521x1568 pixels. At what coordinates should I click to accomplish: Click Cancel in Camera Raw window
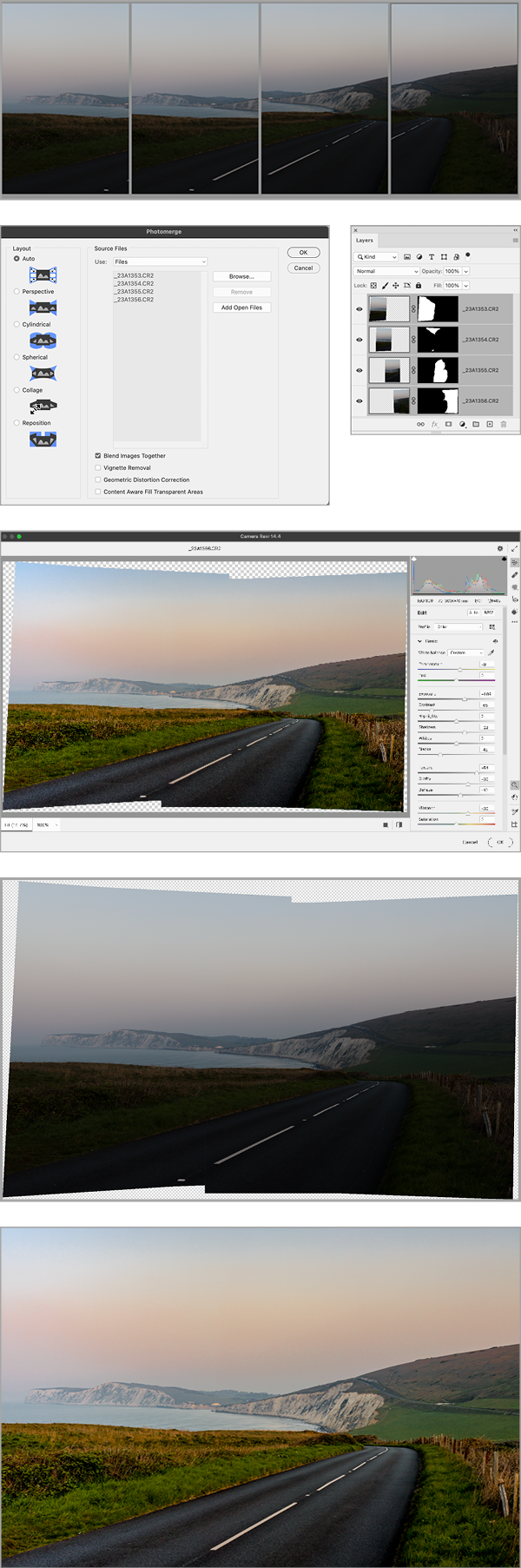(x=470, y=842)
